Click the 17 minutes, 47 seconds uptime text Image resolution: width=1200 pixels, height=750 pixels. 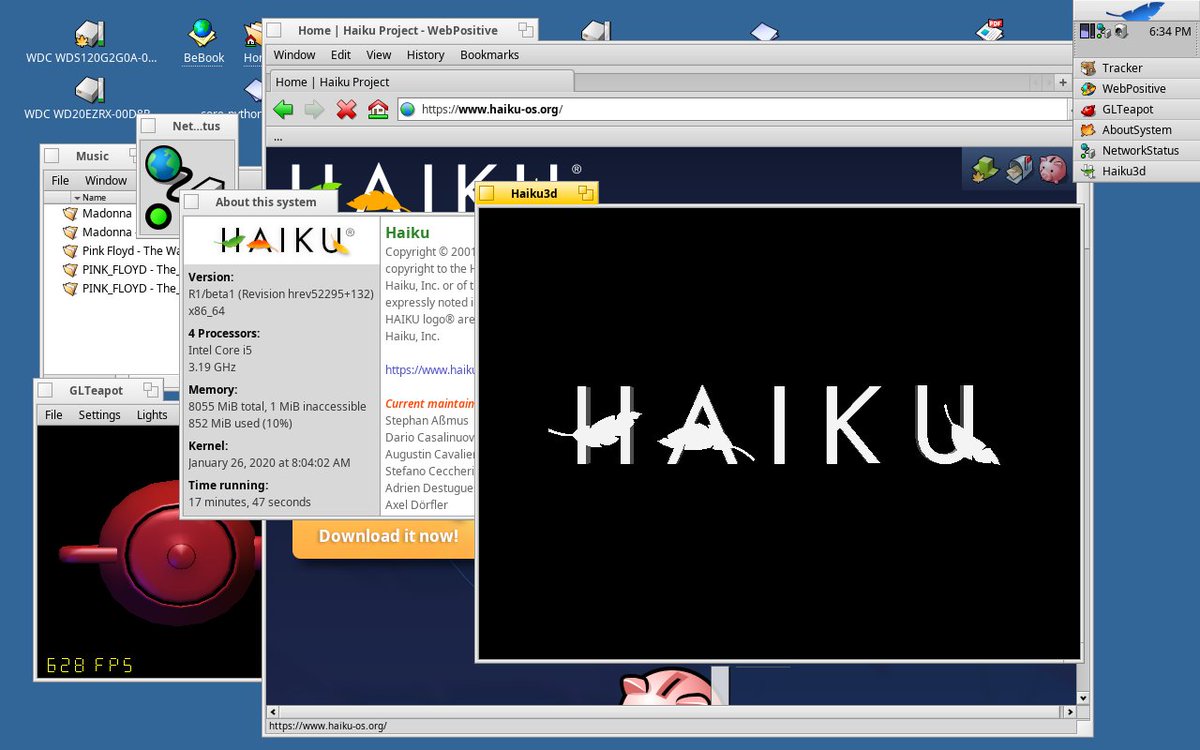(250, 502)
